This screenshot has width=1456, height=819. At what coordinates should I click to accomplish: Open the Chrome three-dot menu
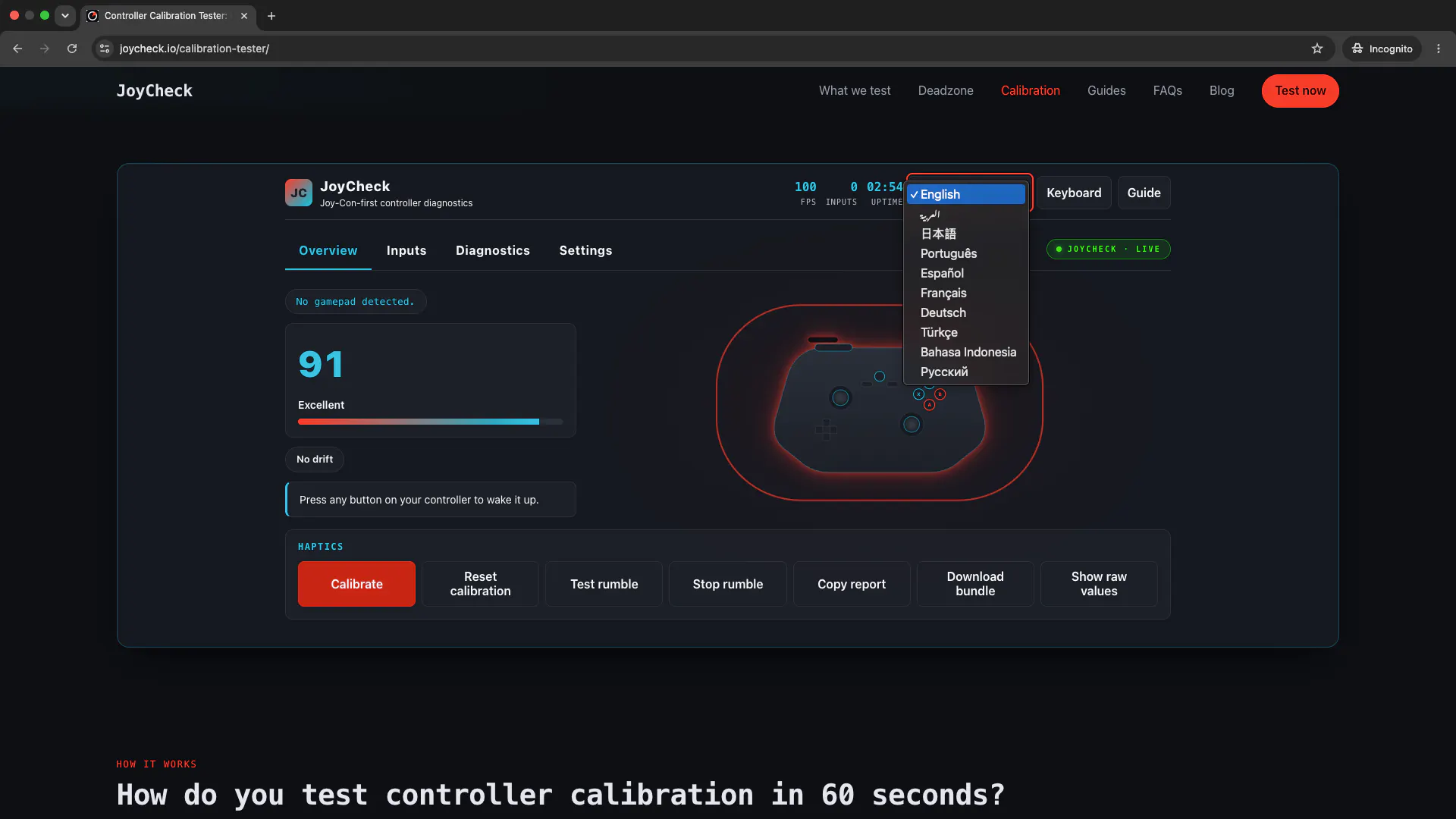(1439, 49)
